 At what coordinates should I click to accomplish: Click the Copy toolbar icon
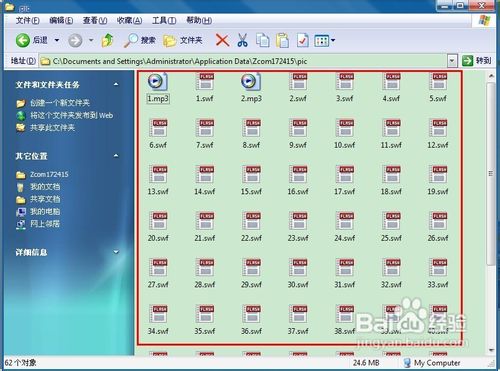263,40
